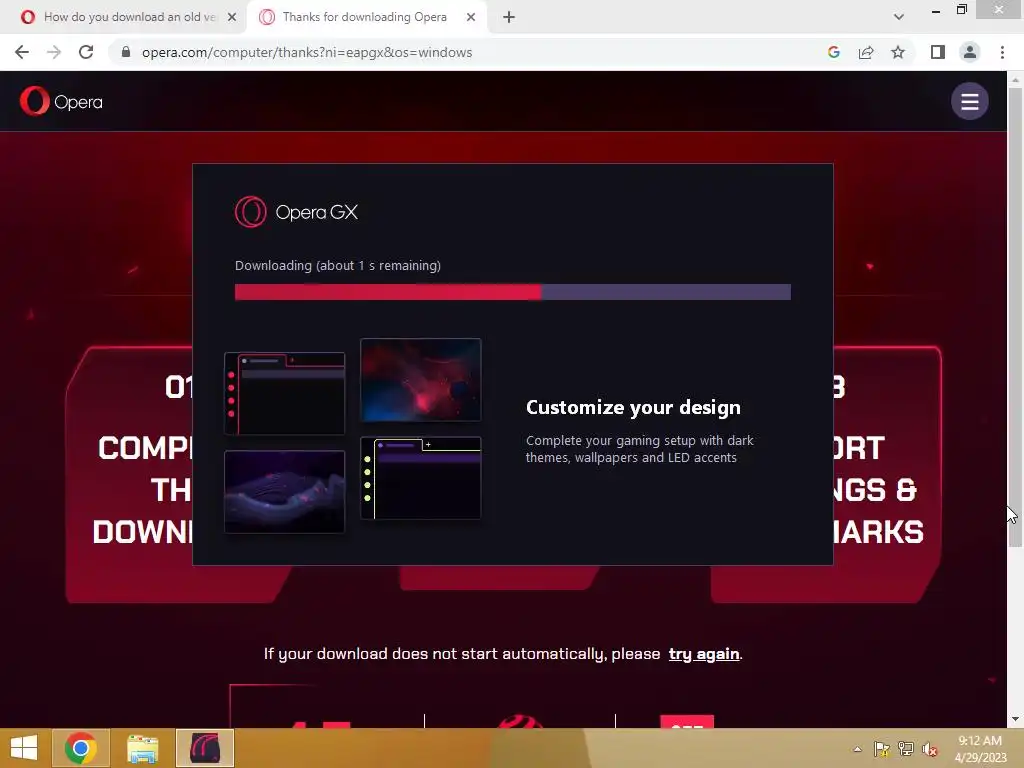Expand the tab search chevron
Image resolution: width=1024 pixels, height=768 pixels.
click(899, 17)
